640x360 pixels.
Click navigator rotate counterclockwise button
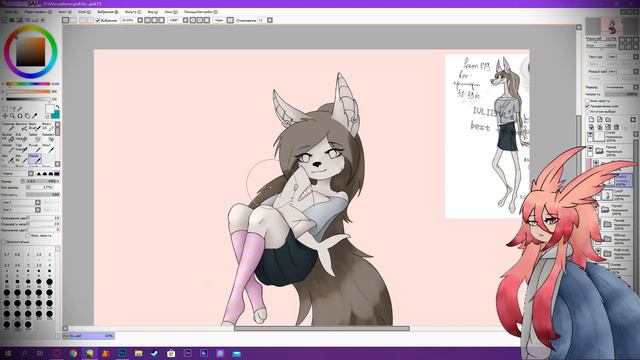click(x=622, y=46)
